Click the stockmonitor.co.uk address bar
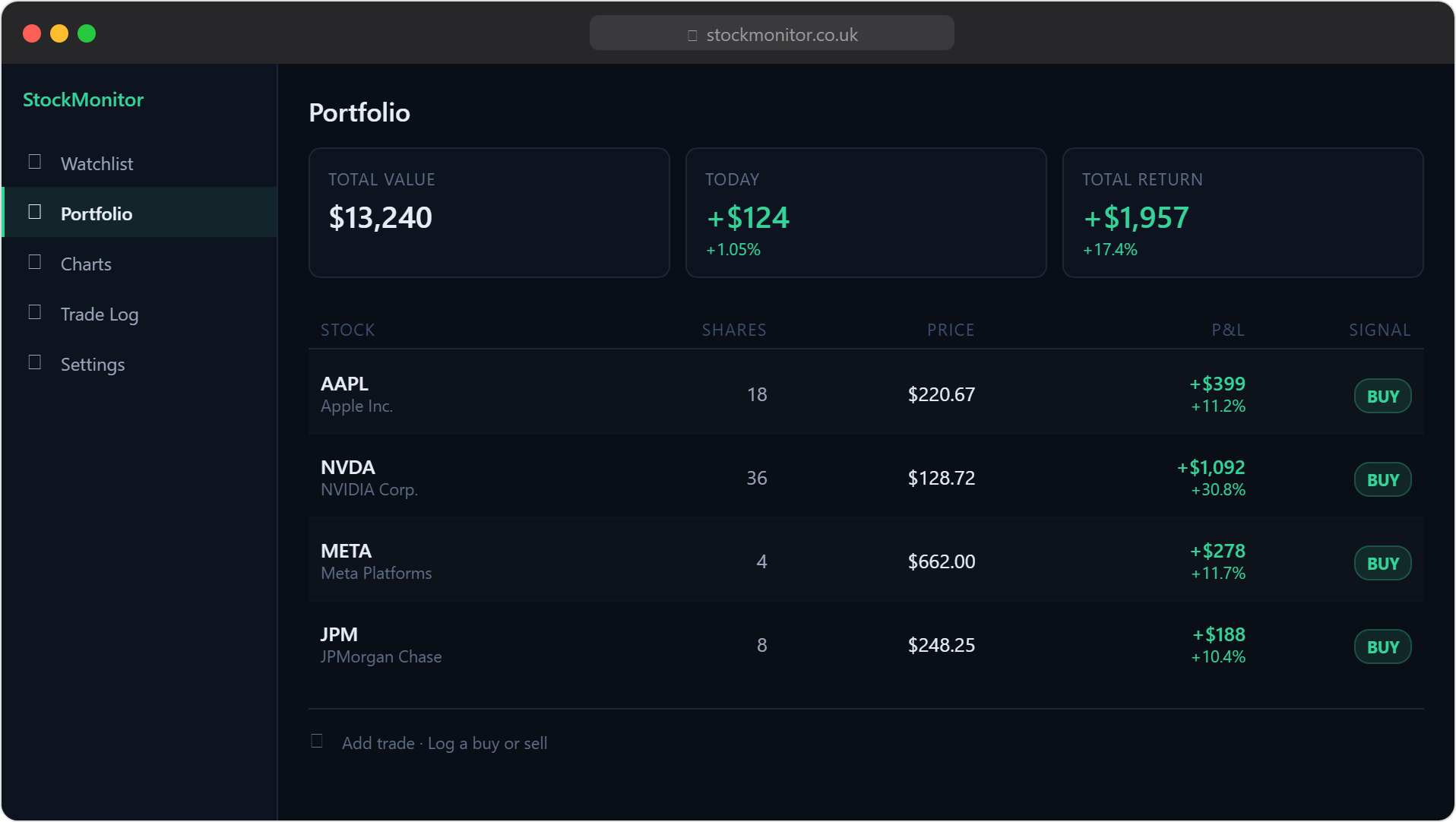This screenshot has height=822, width=1456. point(771,33)
